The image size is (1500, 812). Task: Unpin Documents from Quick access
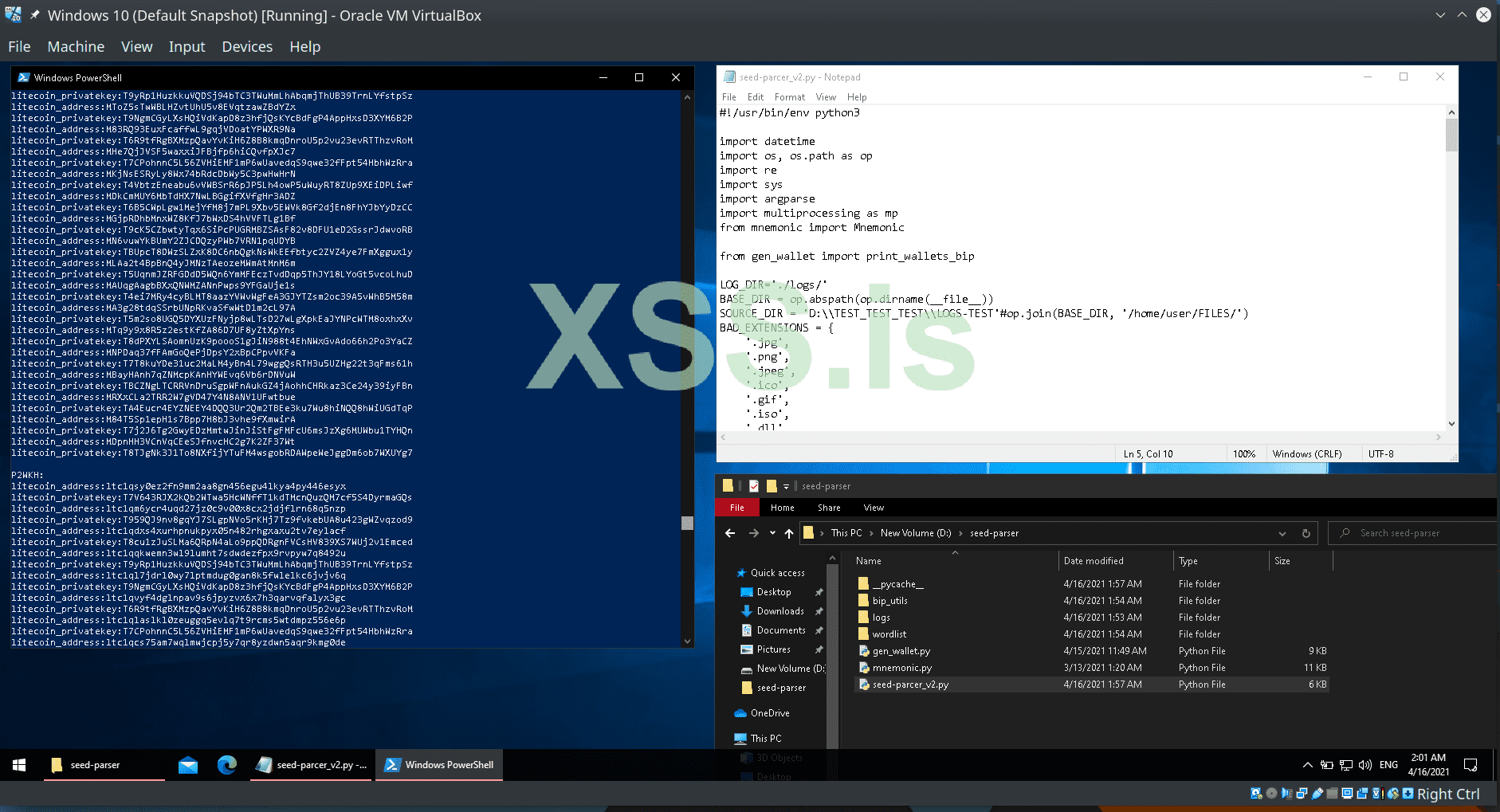[819, 630]
